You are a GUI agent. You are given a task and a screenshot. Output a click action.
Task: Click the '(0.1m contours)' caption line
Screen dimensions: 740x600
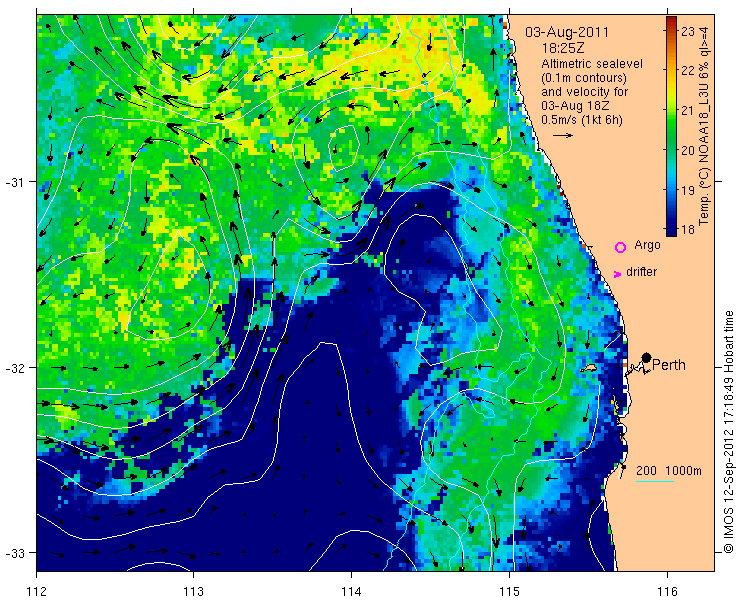coord(584,77)
